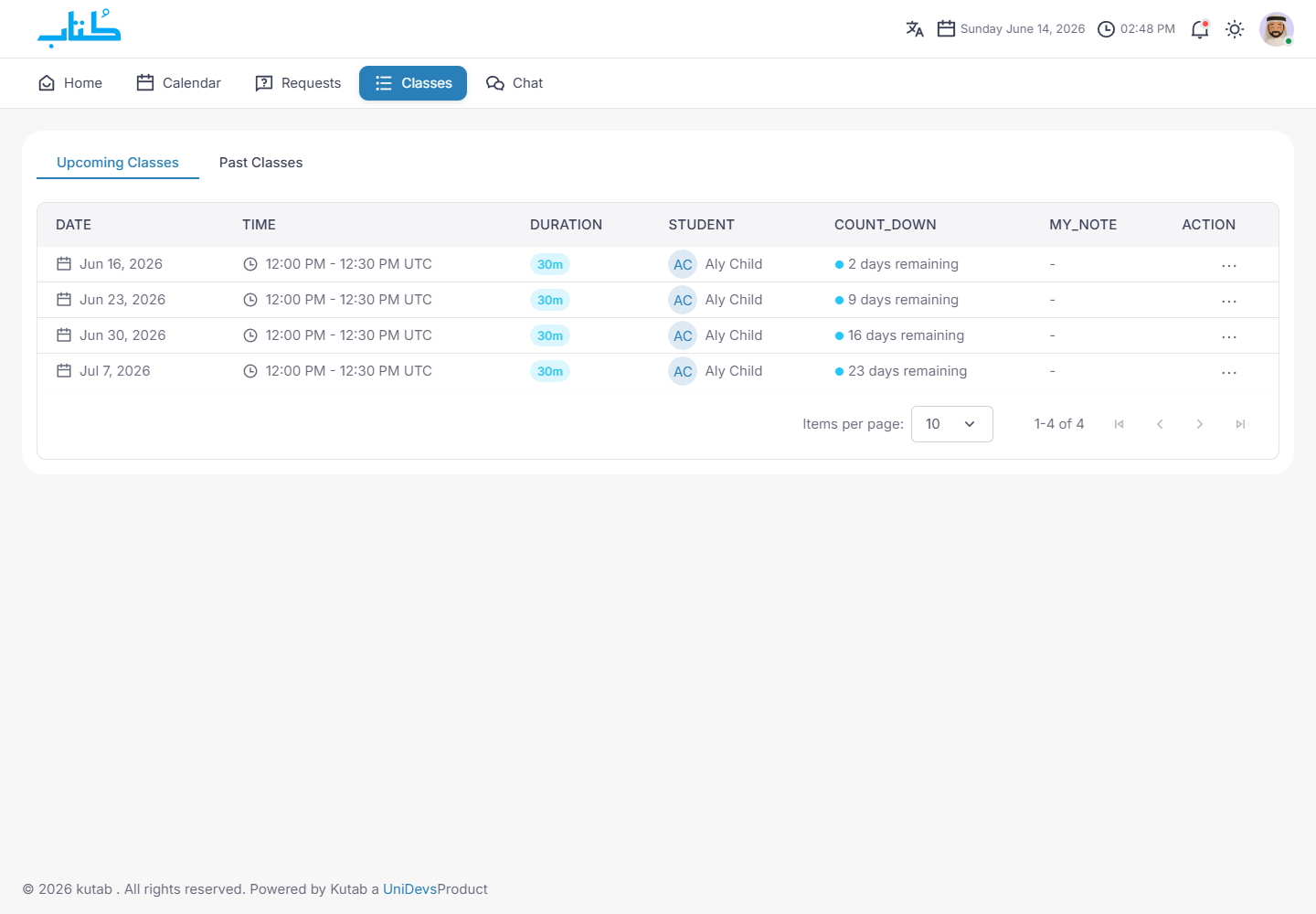Go to last page of results
The height and width of the screenshot is (914, 1316).
[1240, 424]
